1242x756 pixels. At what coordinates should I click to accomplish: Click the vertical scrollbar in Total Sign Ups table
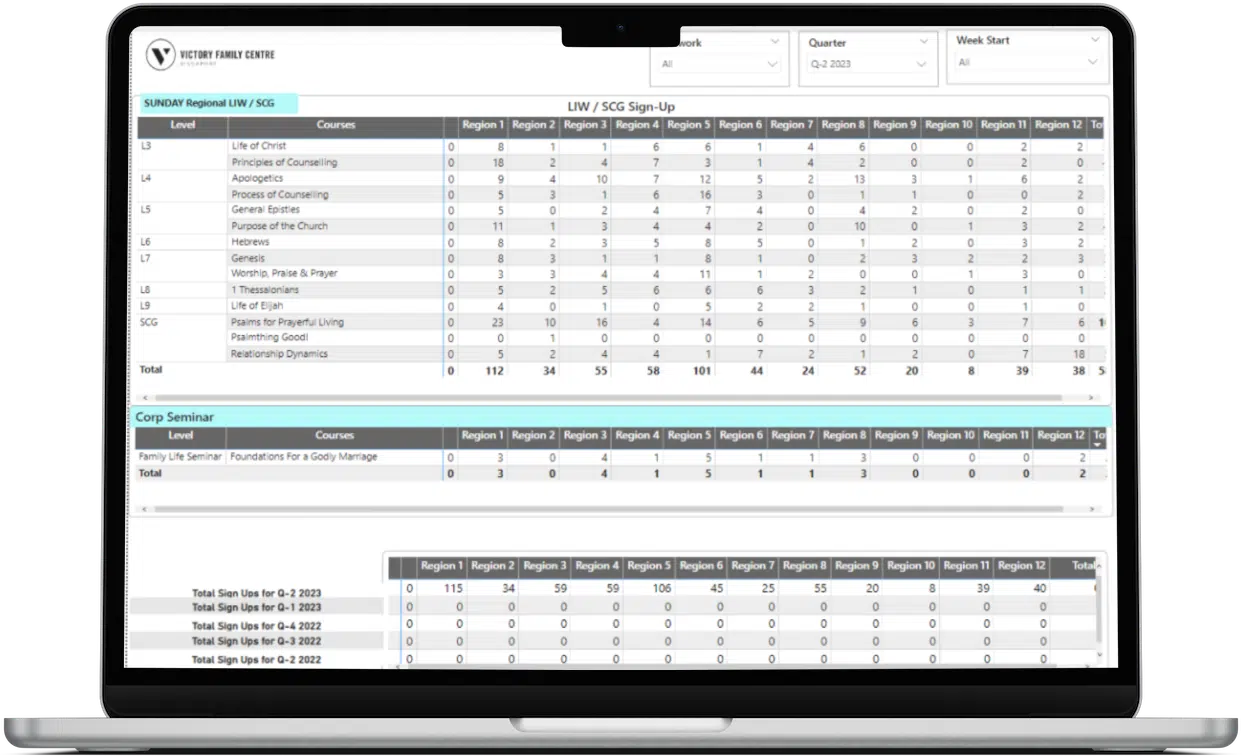click(1100, 609)
